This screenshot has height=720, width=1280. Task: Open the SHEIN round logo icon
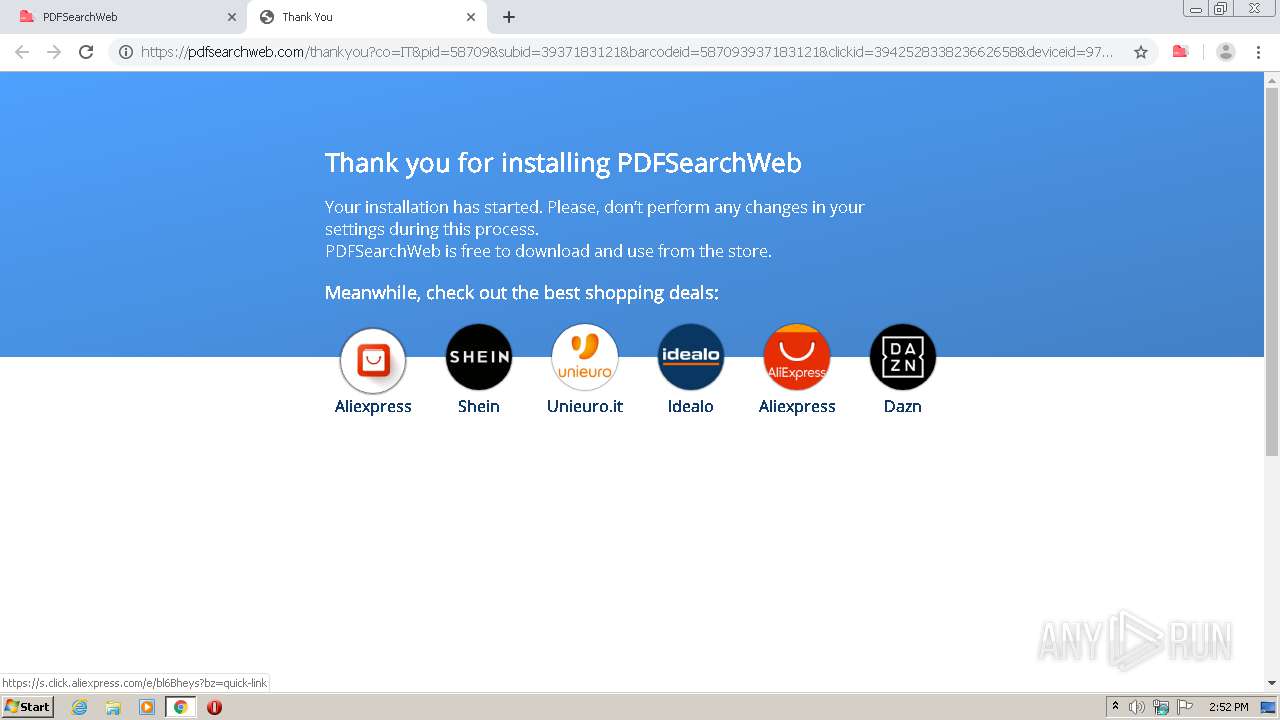[x=479, y=357]
